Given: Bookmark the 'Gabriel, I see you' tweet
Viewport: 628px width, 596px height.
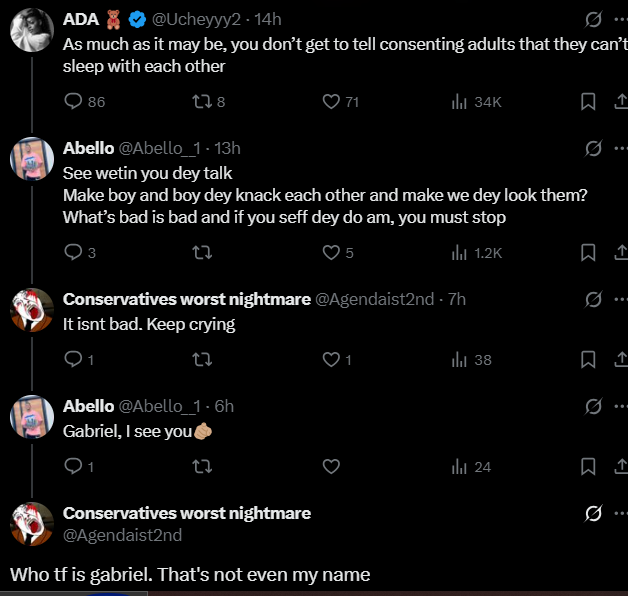Looking at the screenshot, I should tap(589, 466).
